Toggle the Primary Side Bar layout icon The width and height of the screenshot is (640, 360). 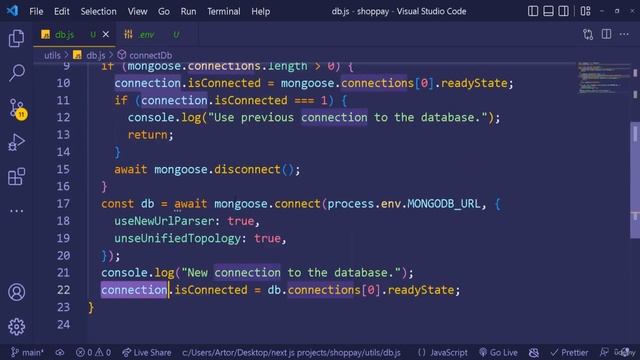[533, 11]
